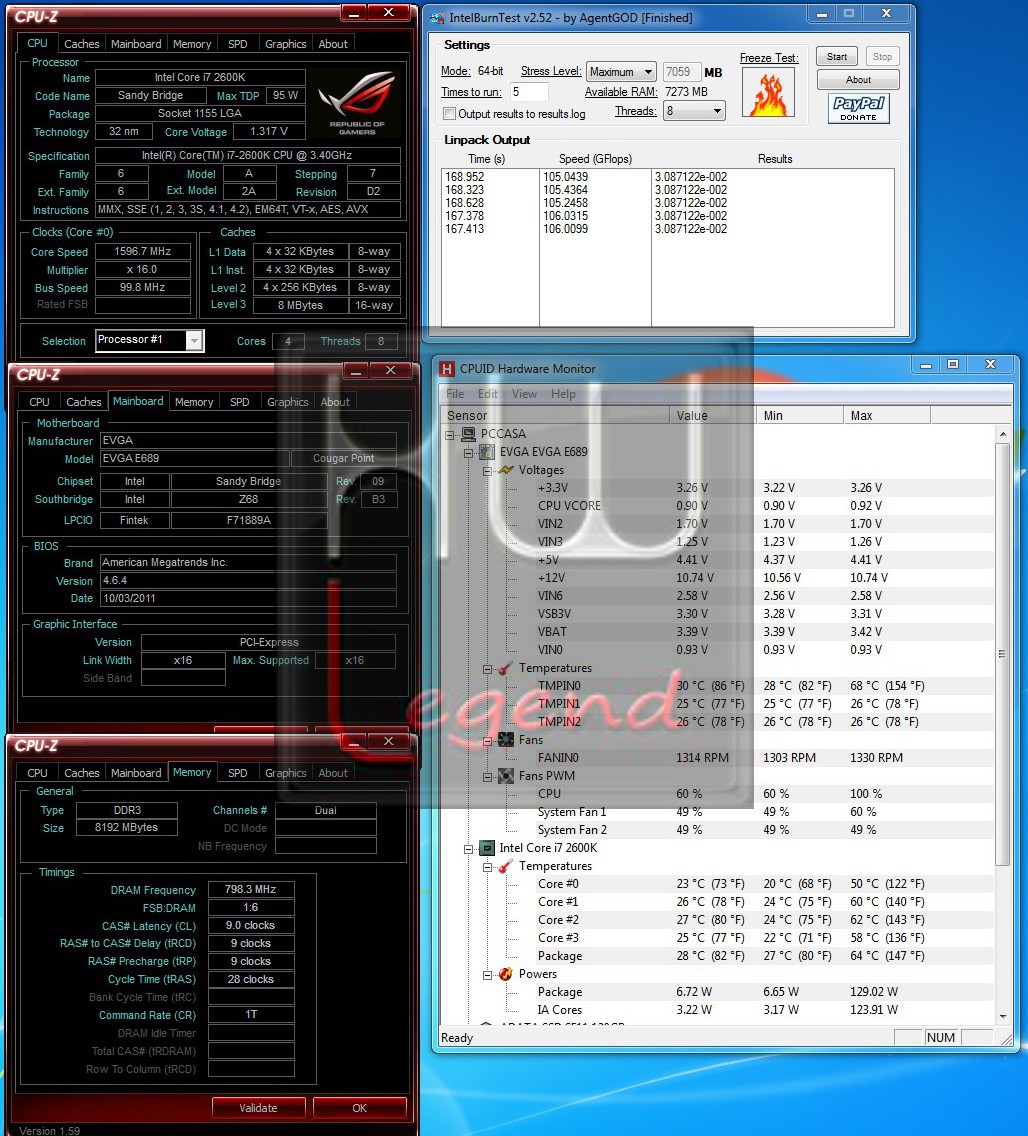1028x1136 pixels.
Task: Click the Intel Core i7 2600K chip icon
Action: (488, 848)
